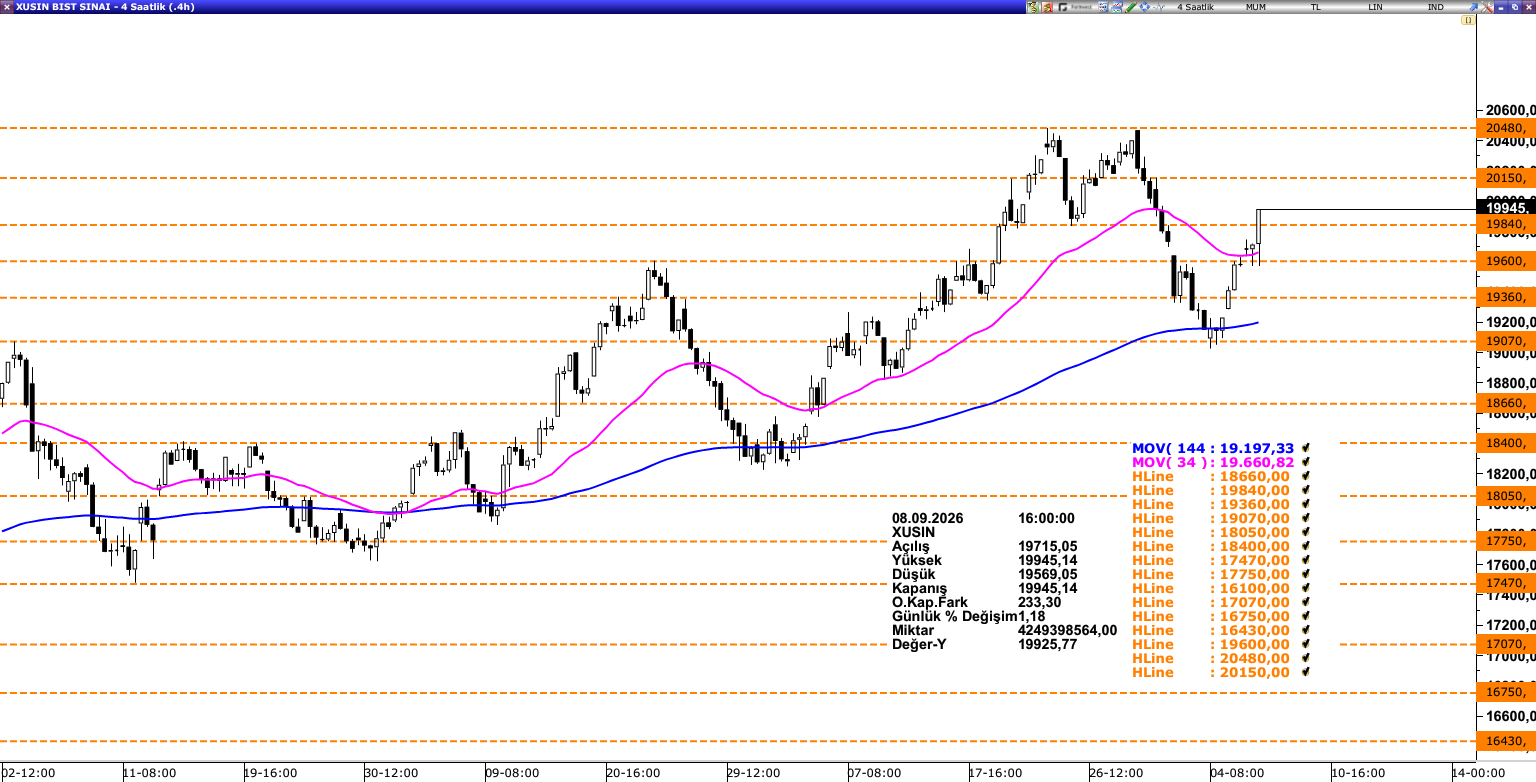Click the HLine : 16430,00 legend text

tap(1210, 631)
